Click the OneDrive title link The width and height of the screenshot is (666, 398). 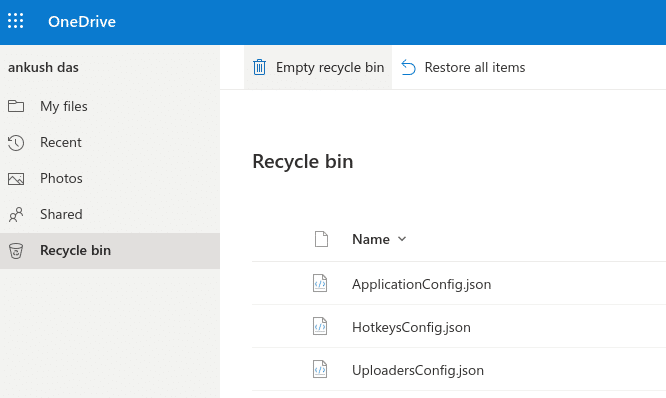[82, 22]
